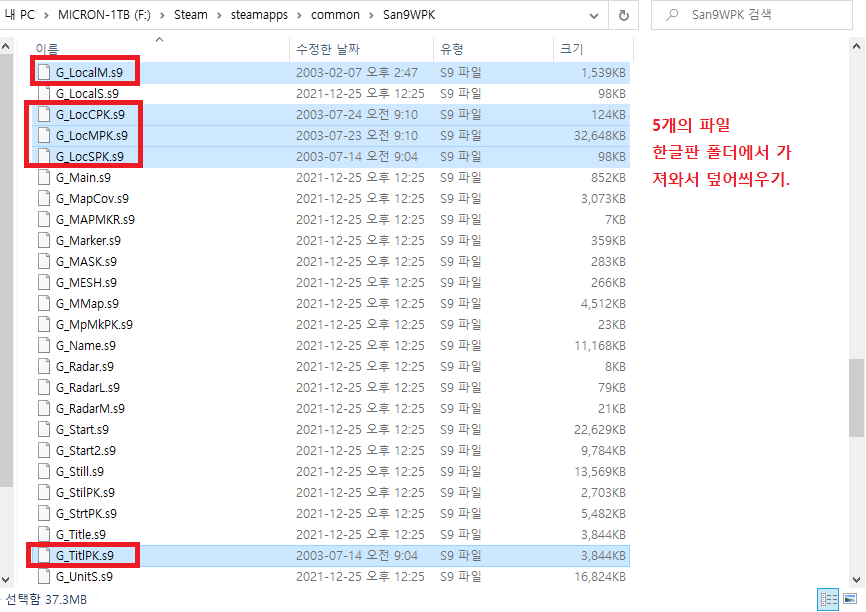
Task: Click the file icon of G_Name.s9
Action: [x=44, y=345]
